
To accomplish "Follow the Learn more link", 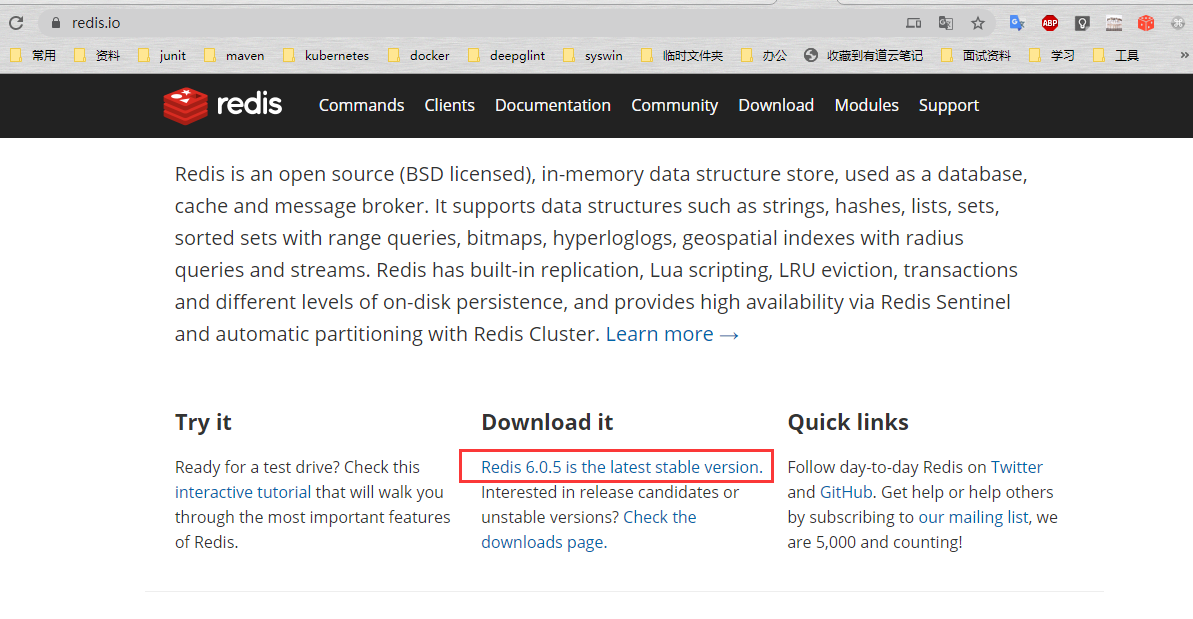I will click(672, 334).
